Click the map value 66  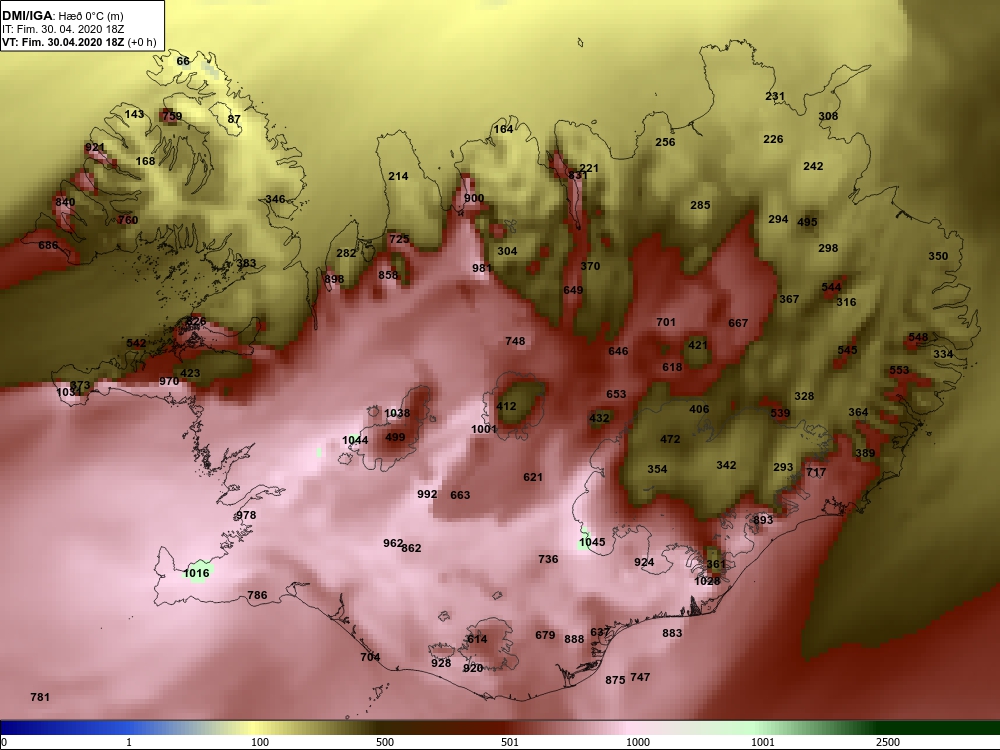(183, 61)
